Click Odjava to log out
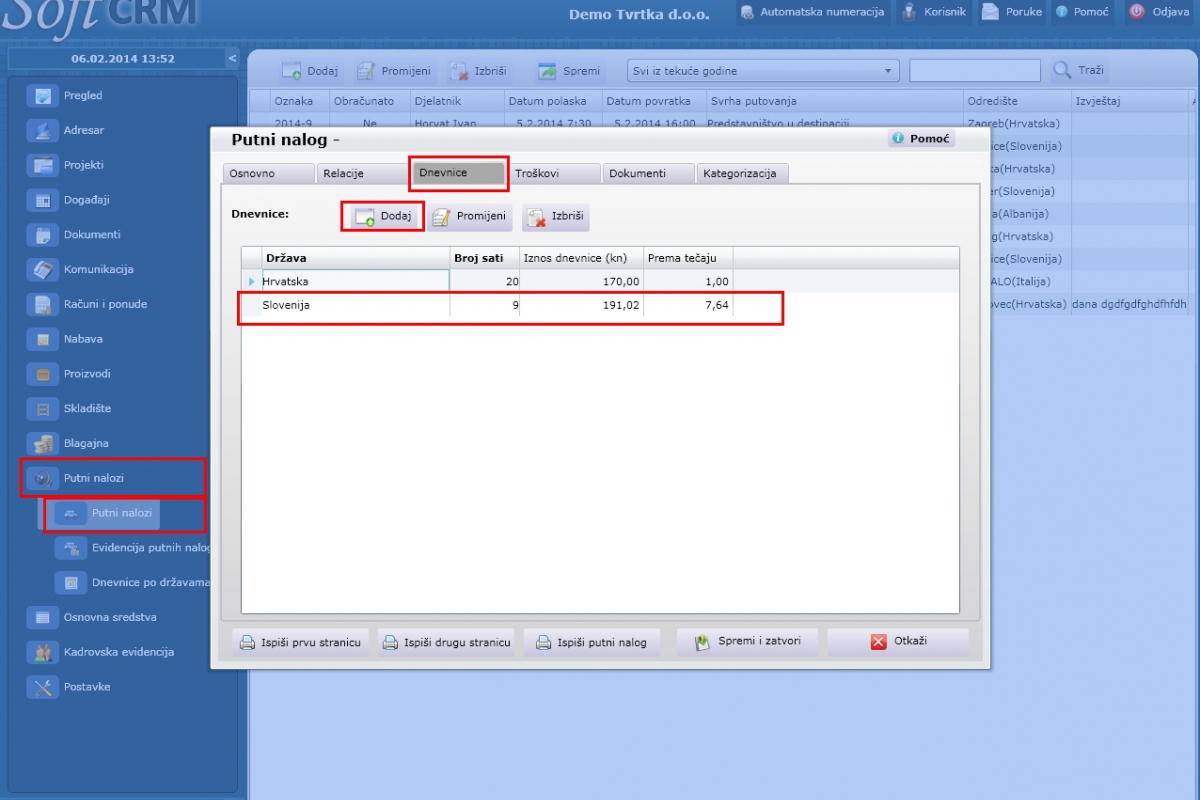This screenshot has width=1200, height=800. point(1159,12)
